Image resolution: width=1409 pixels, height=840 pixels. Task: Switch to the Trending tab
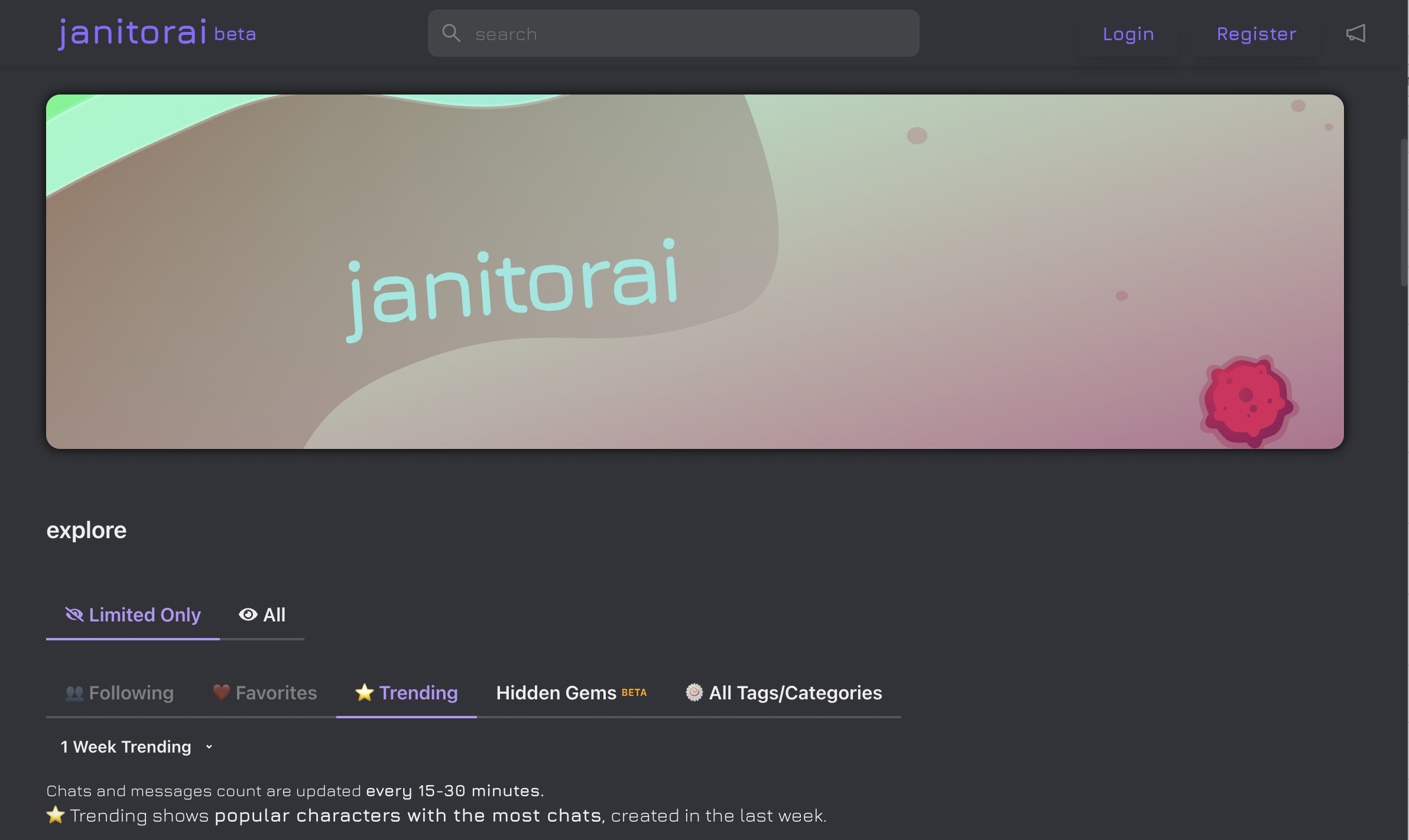coord(407,692)
